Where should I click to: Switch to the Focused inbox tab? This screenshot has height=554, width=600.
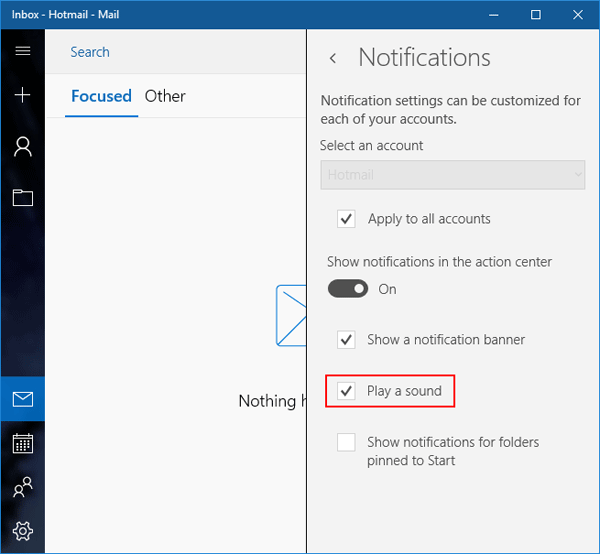tap(101, 97)
